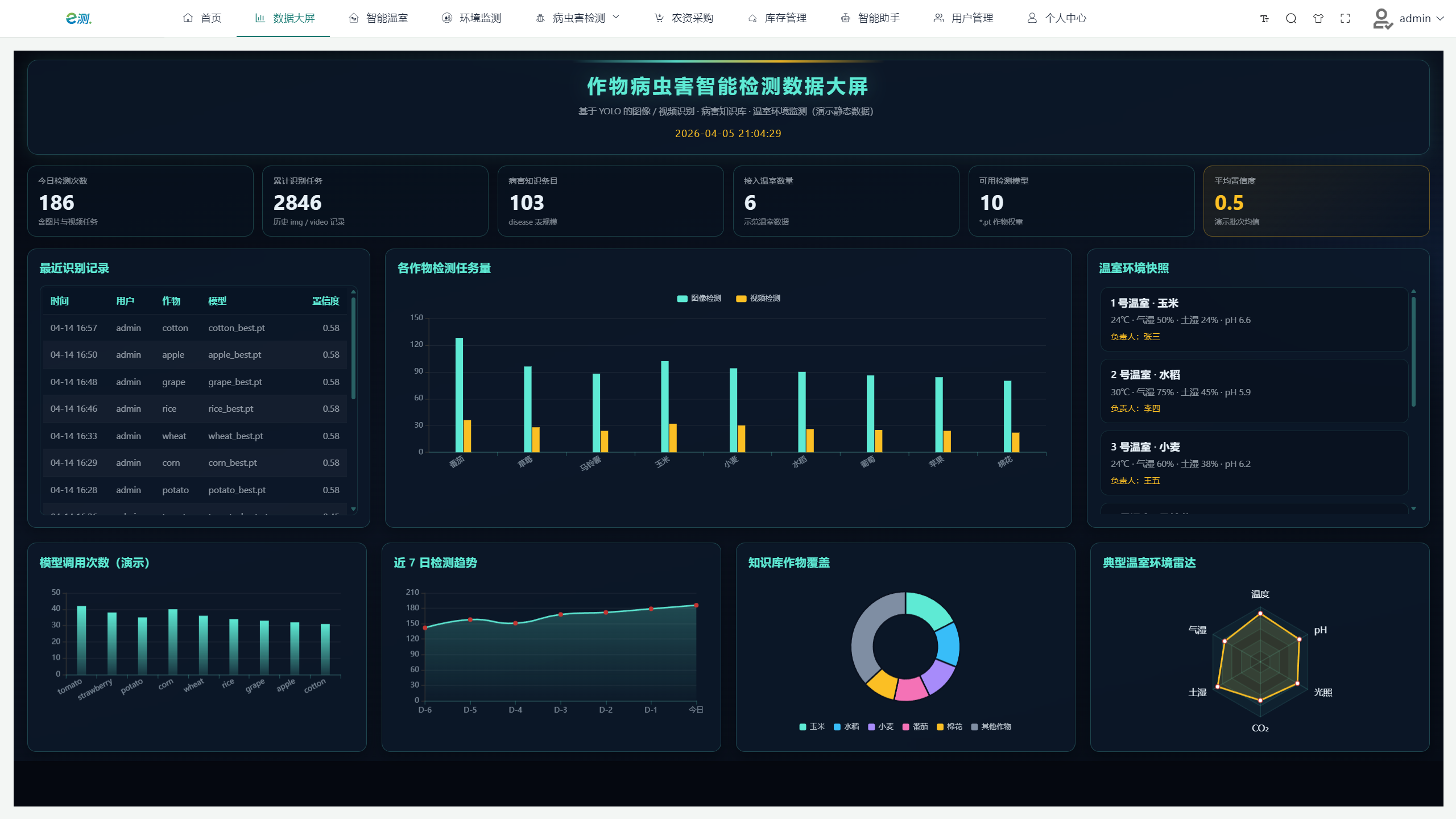Switch to 数据大屏 tab
The width and height of the screenshot is (1456, 819).
(x=284, y=18)
